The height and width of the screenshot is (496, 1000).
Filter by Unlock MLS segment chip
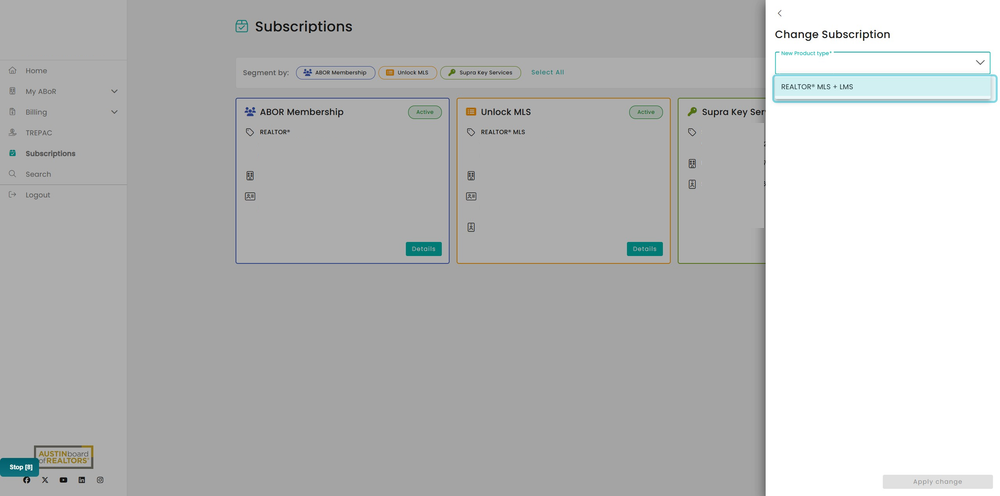tap(408, 73)
